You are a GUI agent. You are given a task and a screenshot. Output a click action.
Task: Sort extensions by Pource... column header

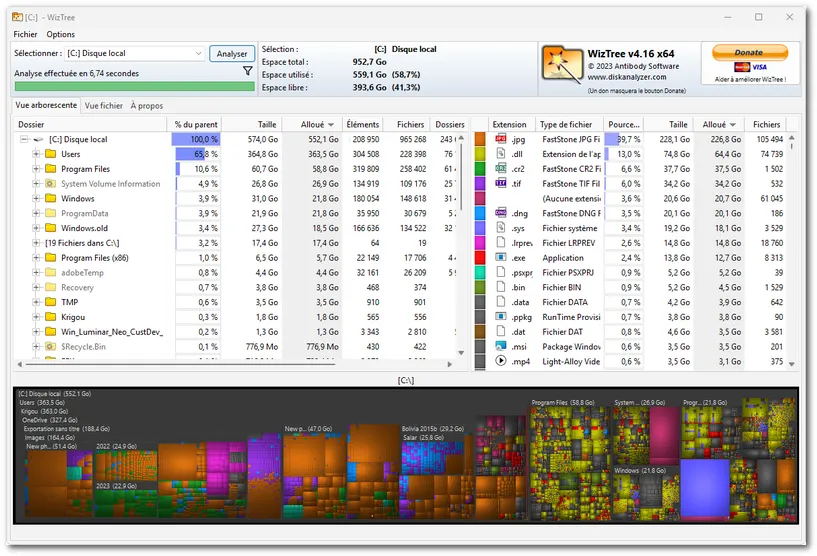click(x=624, y=125)
